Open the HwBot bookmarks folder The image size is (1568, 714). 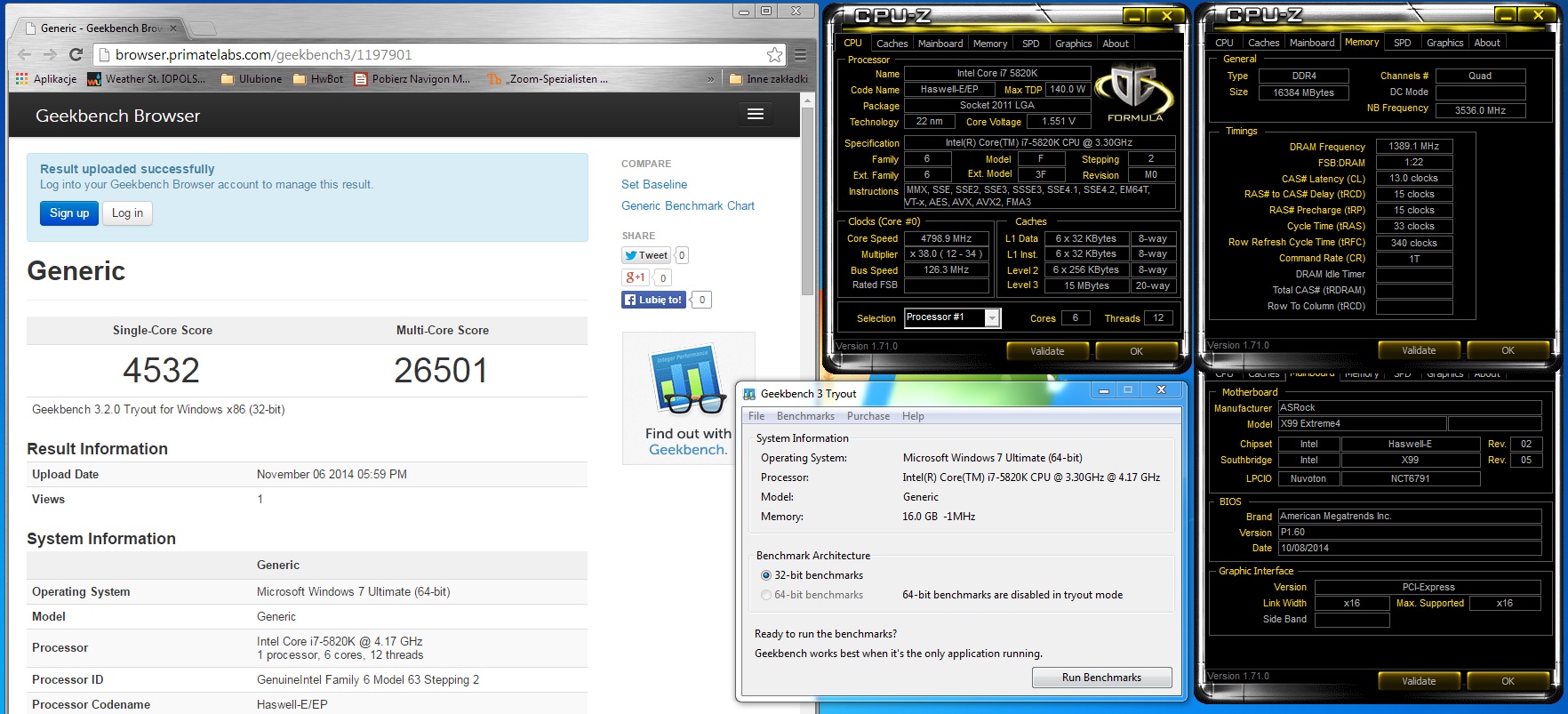[x=318, y=79]
